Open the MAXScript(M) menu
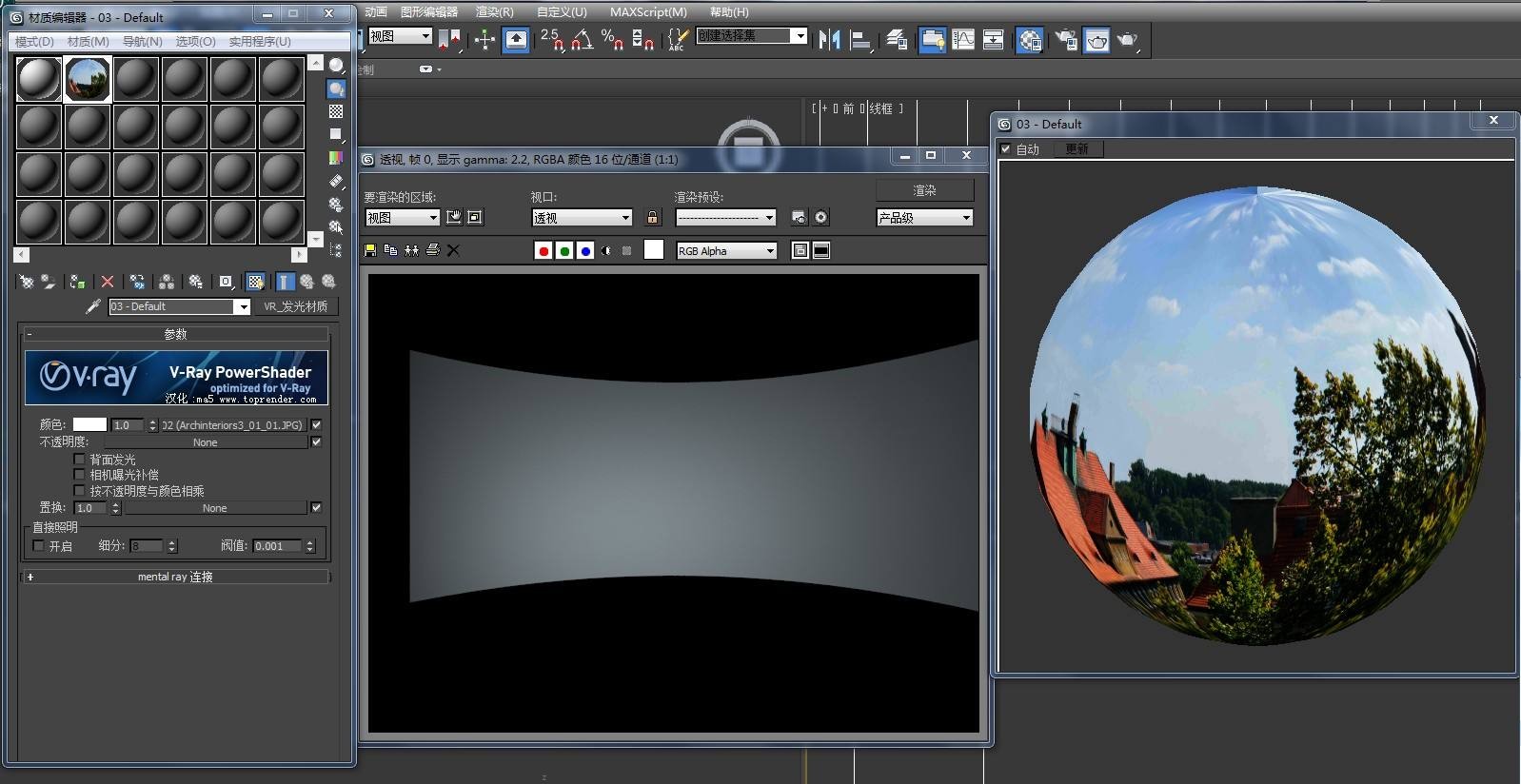This screenshot has height=784, width=1521. [x=648, y=12]
